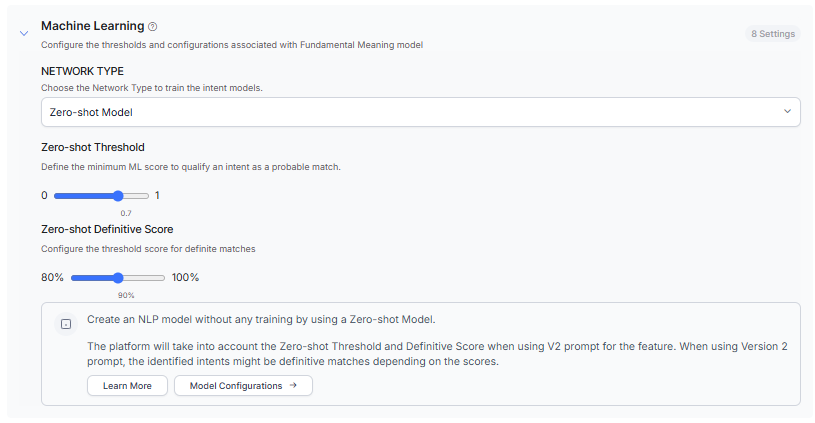Image resolution: width=815 pixels, height=423 pixels.
Task: Click the info icon in the note box
Action: [66, 324]
